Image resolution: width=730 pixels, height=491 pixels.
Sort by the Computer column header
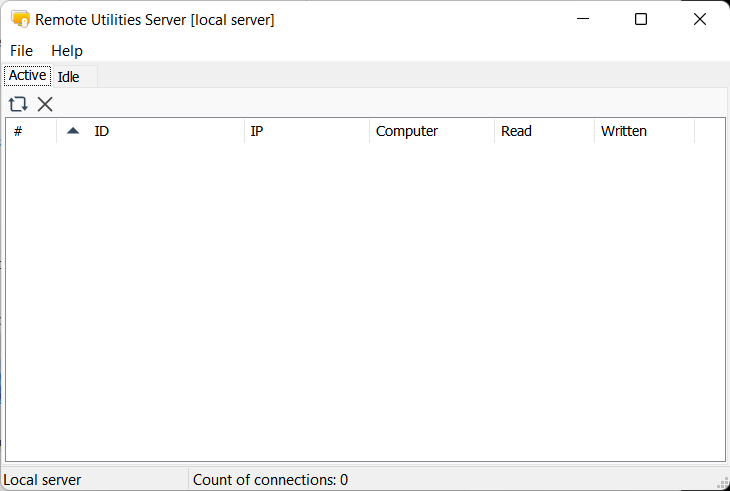click(x=432, y=131)
